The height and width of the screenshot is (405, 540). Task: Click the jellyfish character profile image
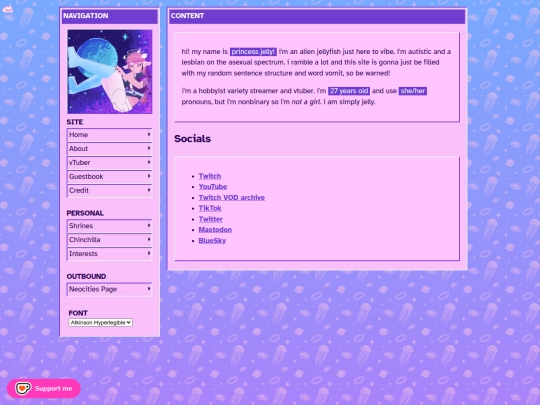(110, 72)
